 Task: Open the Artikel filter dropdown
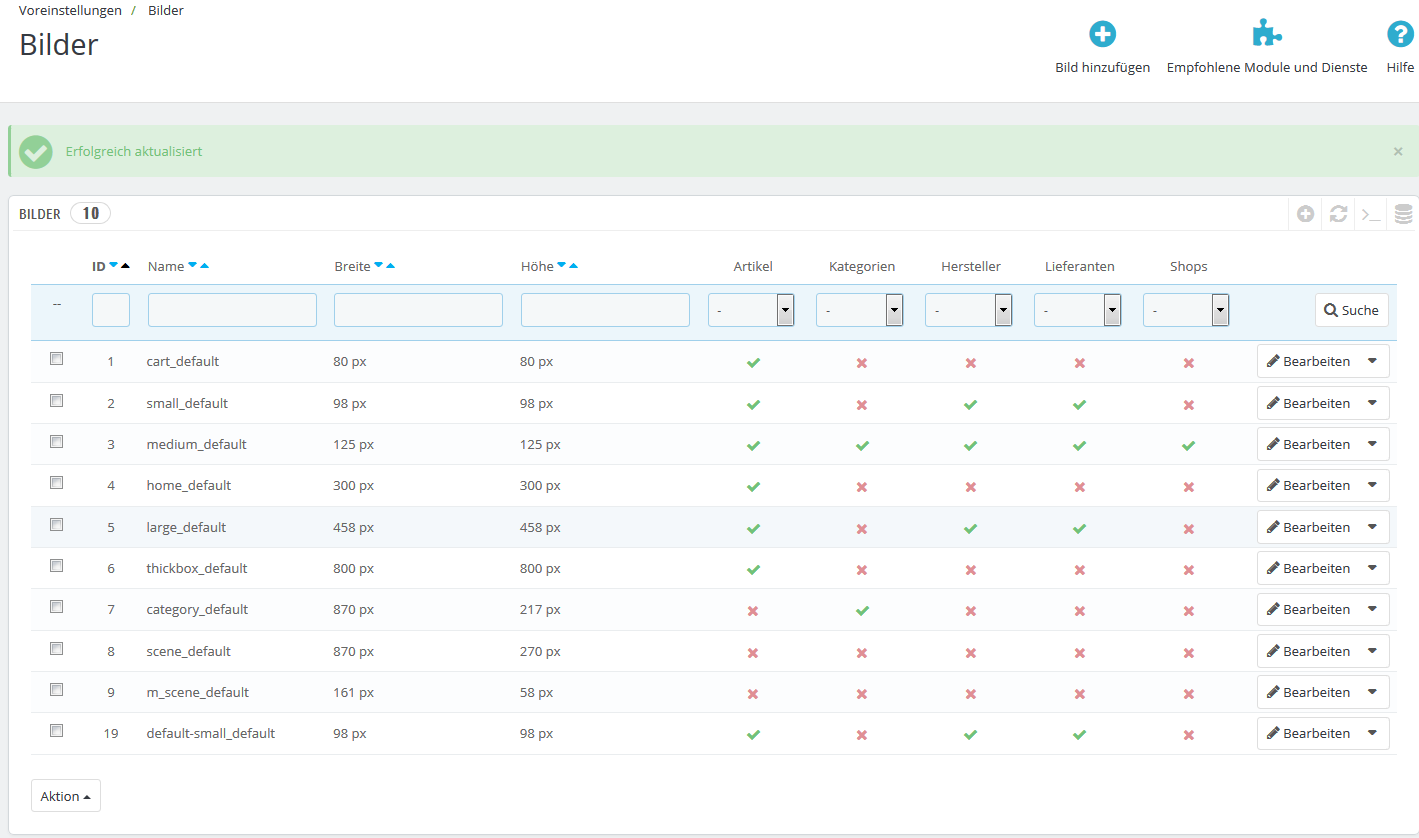751,311
